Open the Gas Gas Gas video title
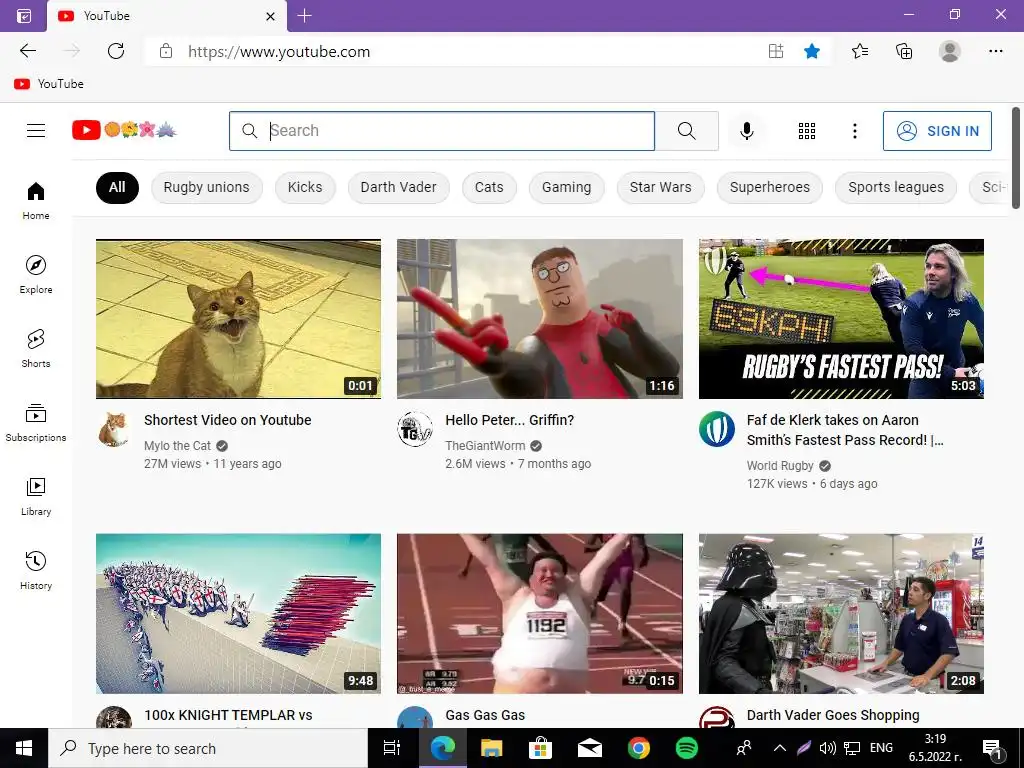Viewport: 1024px width, 768px height. (x=485, y=715)
